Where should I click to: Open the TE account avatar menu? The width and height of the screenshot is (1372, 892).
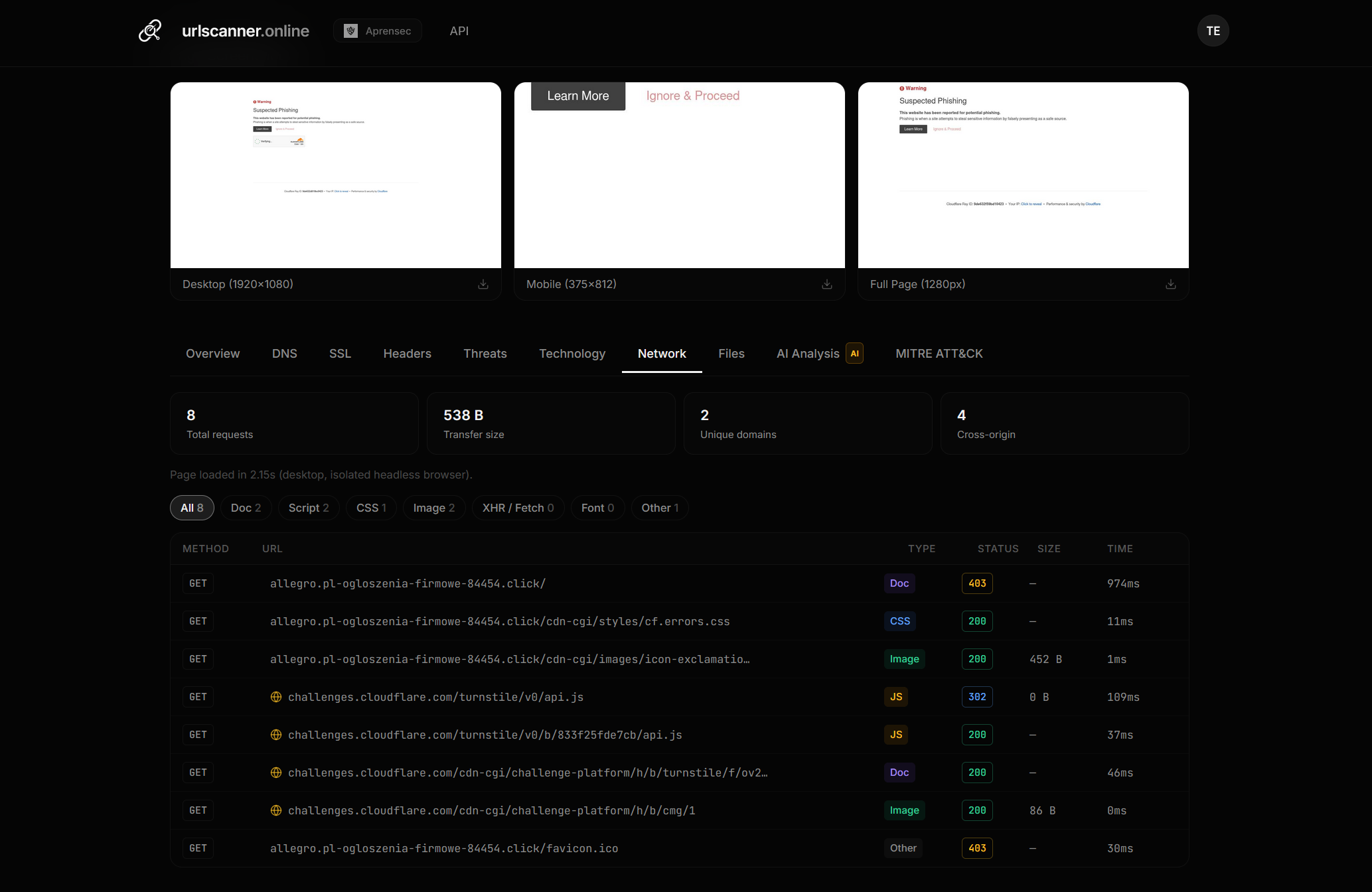coord(1213,31)
